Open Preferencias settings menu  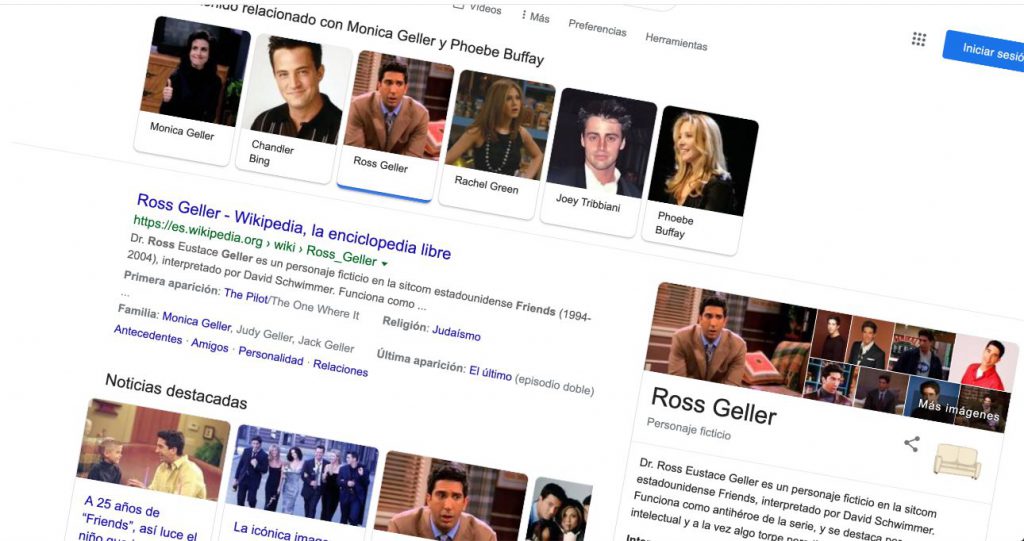597,27
